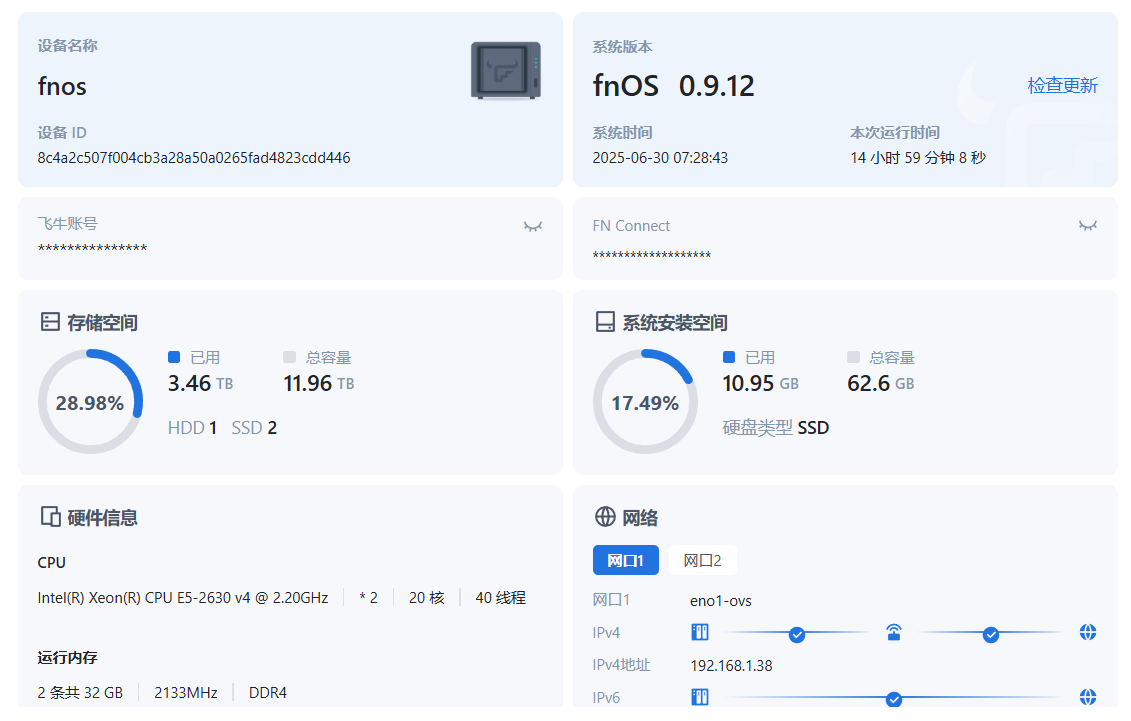Click the 20 核 core count
The image size is (1131, 721).
pos(427,598)
